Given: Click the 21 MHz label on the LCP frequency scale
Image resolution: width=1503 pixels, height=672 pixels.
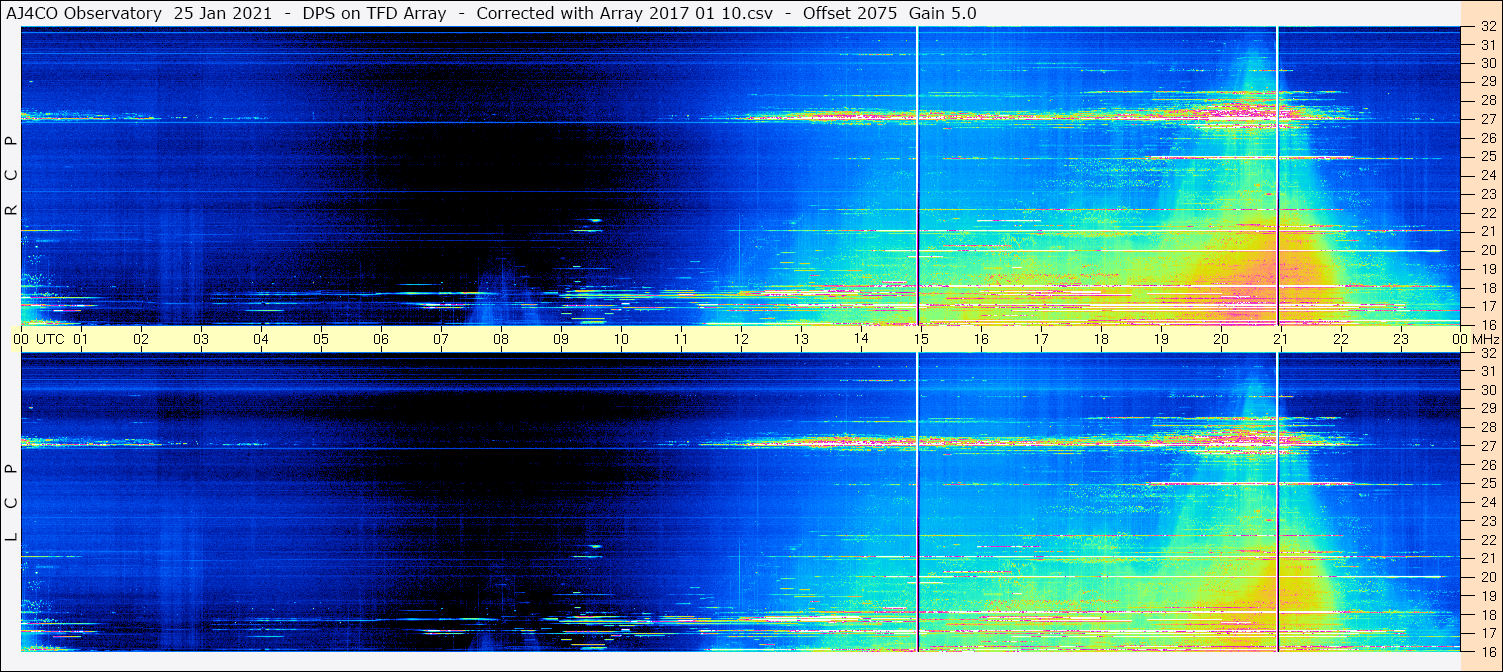Looking at the screenshot, I should [1488, 558].
